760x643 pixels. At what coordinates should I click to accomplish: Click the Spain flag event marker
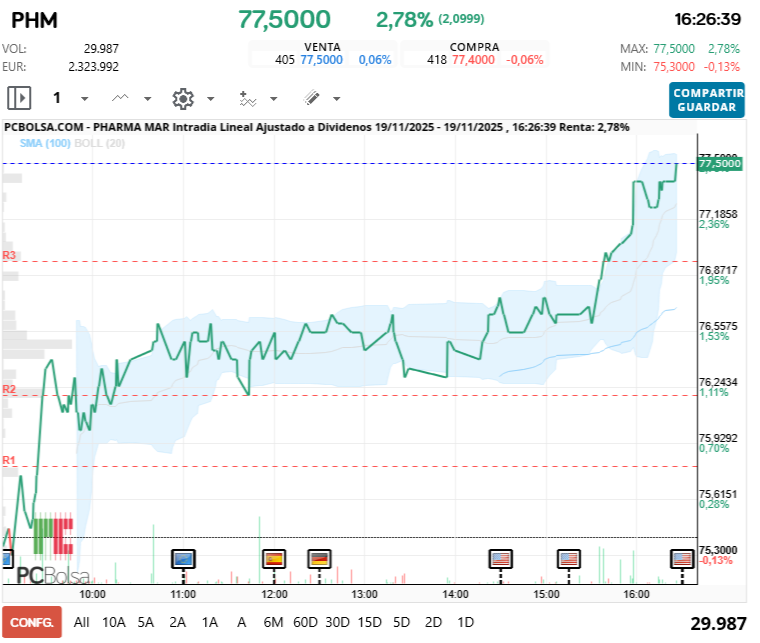[x=273, y=558]
